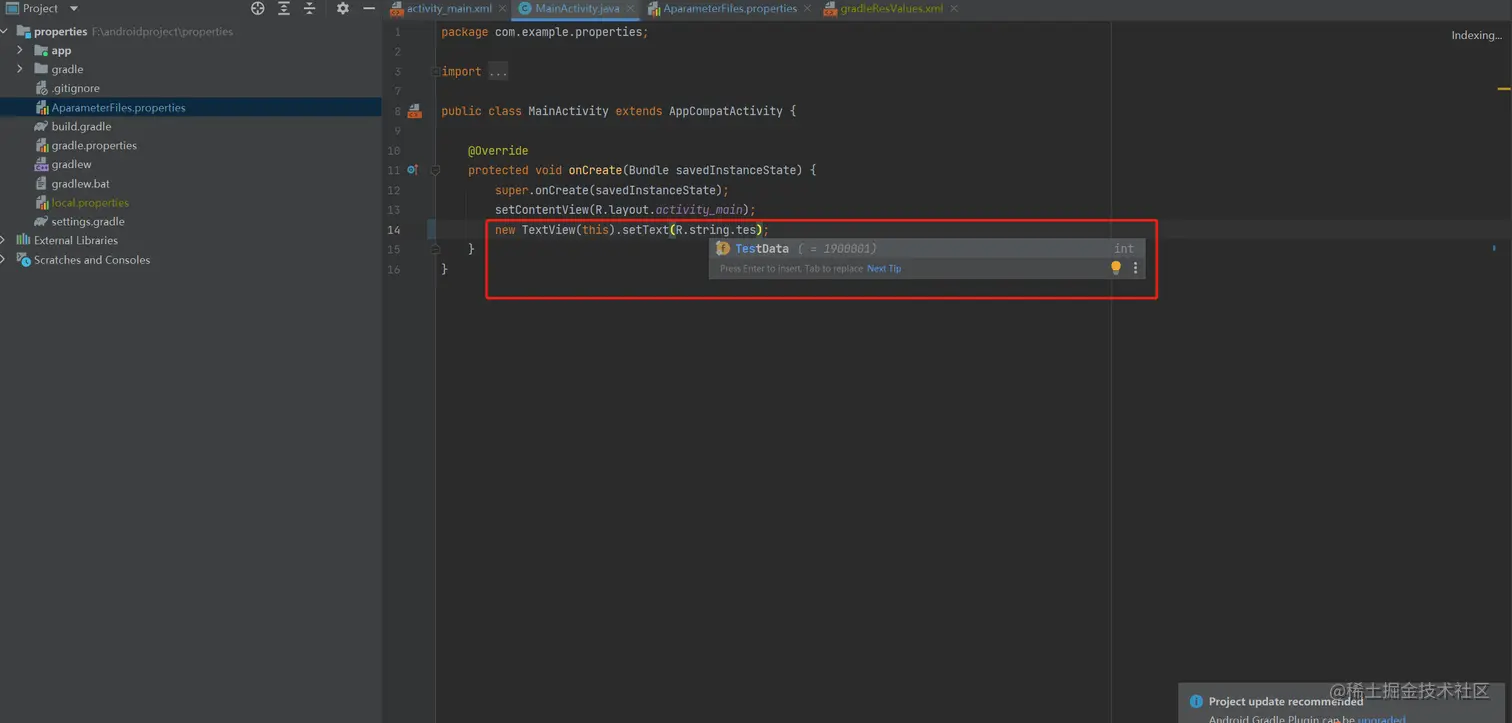
Task: Click R.string.tes text on line 14
Action: pyautogui.click(x=716, y=230)
